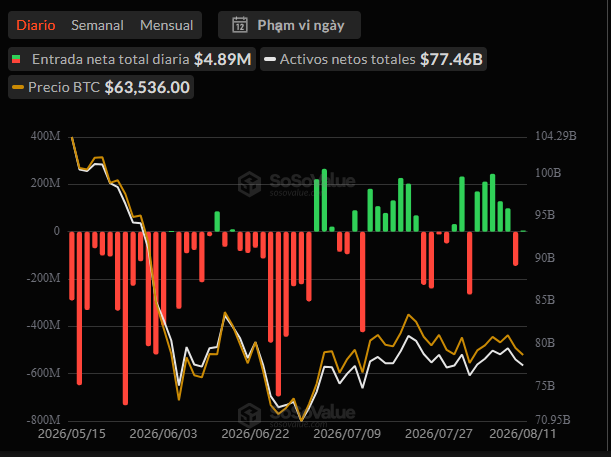Switch to the Diario tab
The height and width of the screenshot is (457, 611).
[x=36, y=25]
